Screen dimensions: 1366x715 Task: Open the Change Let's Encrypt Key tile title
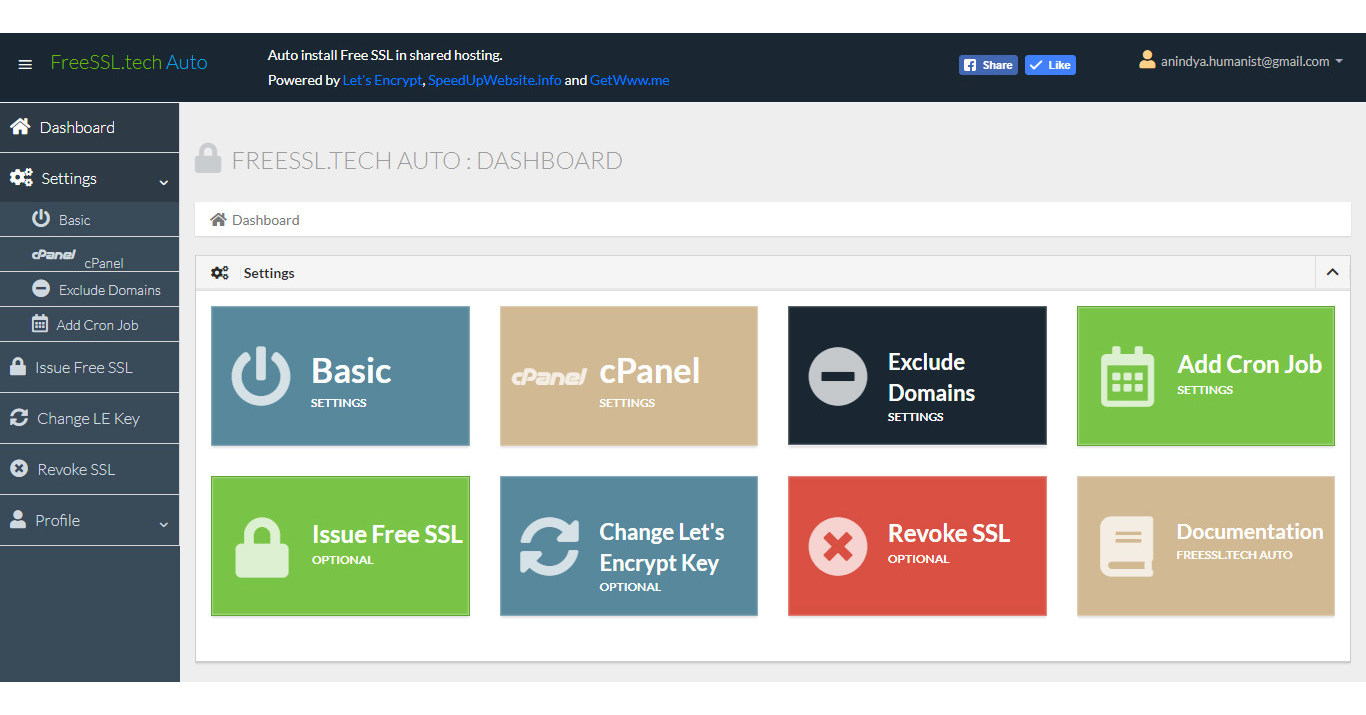[661, 547]
